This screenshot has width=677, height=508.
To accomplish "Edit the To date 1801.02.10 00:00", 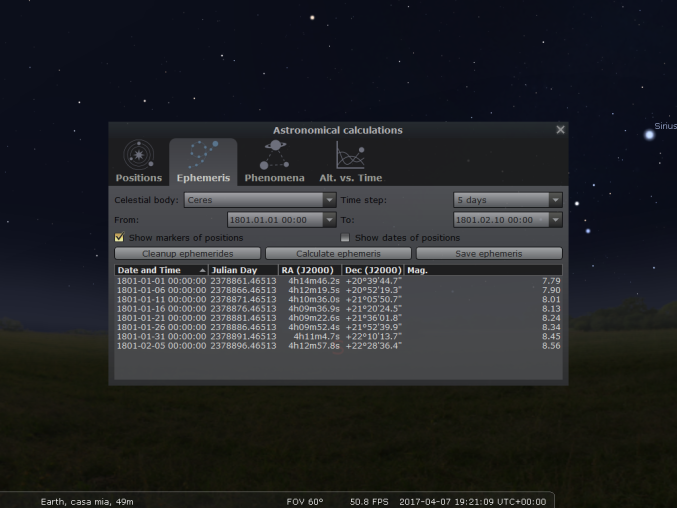I will [x=502, y=220].
